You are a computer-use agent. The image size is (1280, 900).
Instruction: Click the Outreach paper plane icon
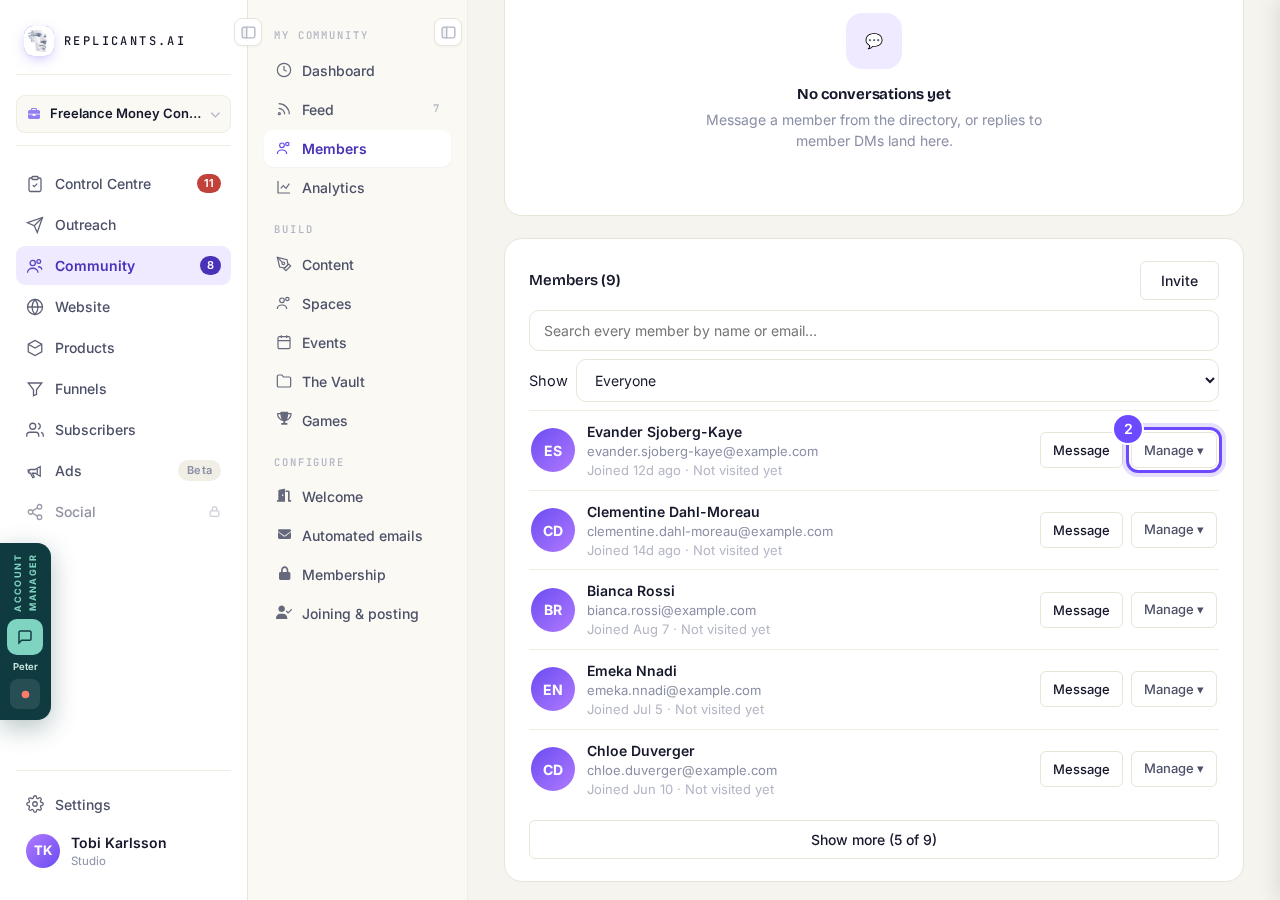(x=35, y=225)
